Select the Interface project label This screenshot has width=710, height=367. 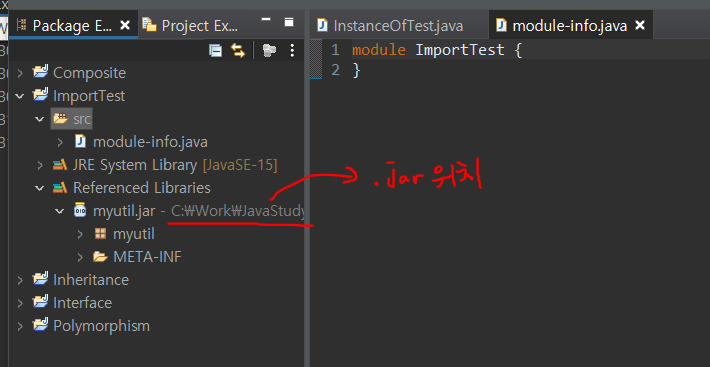(82, 303)
